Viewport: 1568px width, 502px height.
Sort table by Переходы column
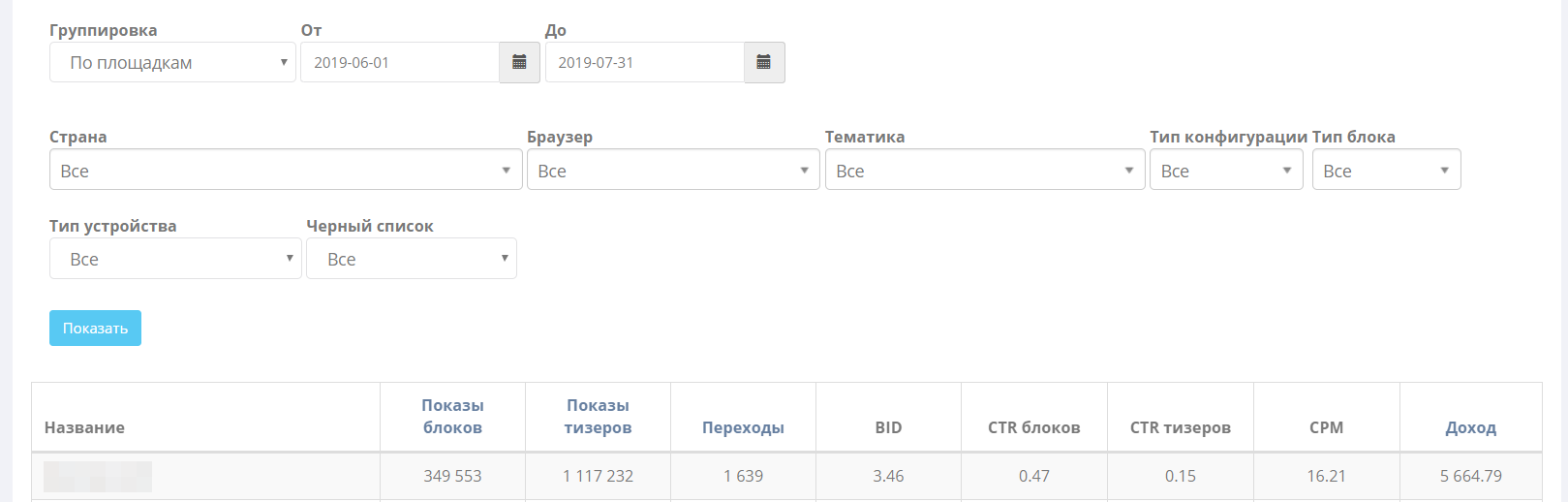click(x=743, y=427)
